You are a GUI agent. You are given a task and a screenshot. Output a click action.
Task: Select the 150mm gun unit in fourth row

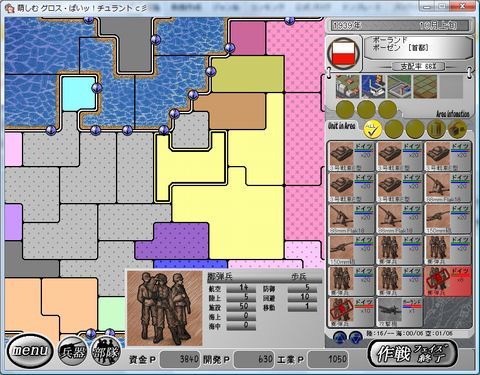351,250
